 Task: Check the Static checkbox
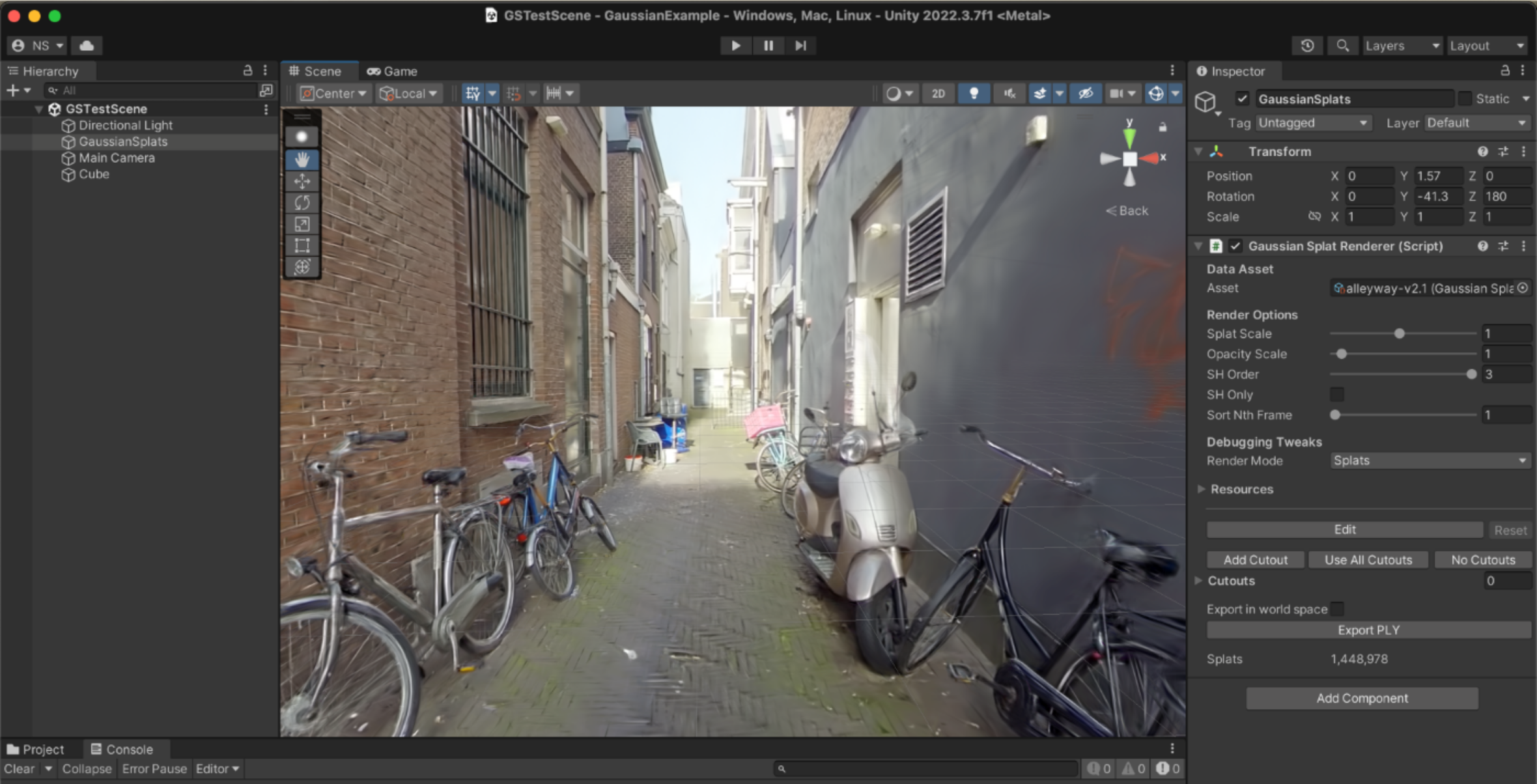[1465, 98]
